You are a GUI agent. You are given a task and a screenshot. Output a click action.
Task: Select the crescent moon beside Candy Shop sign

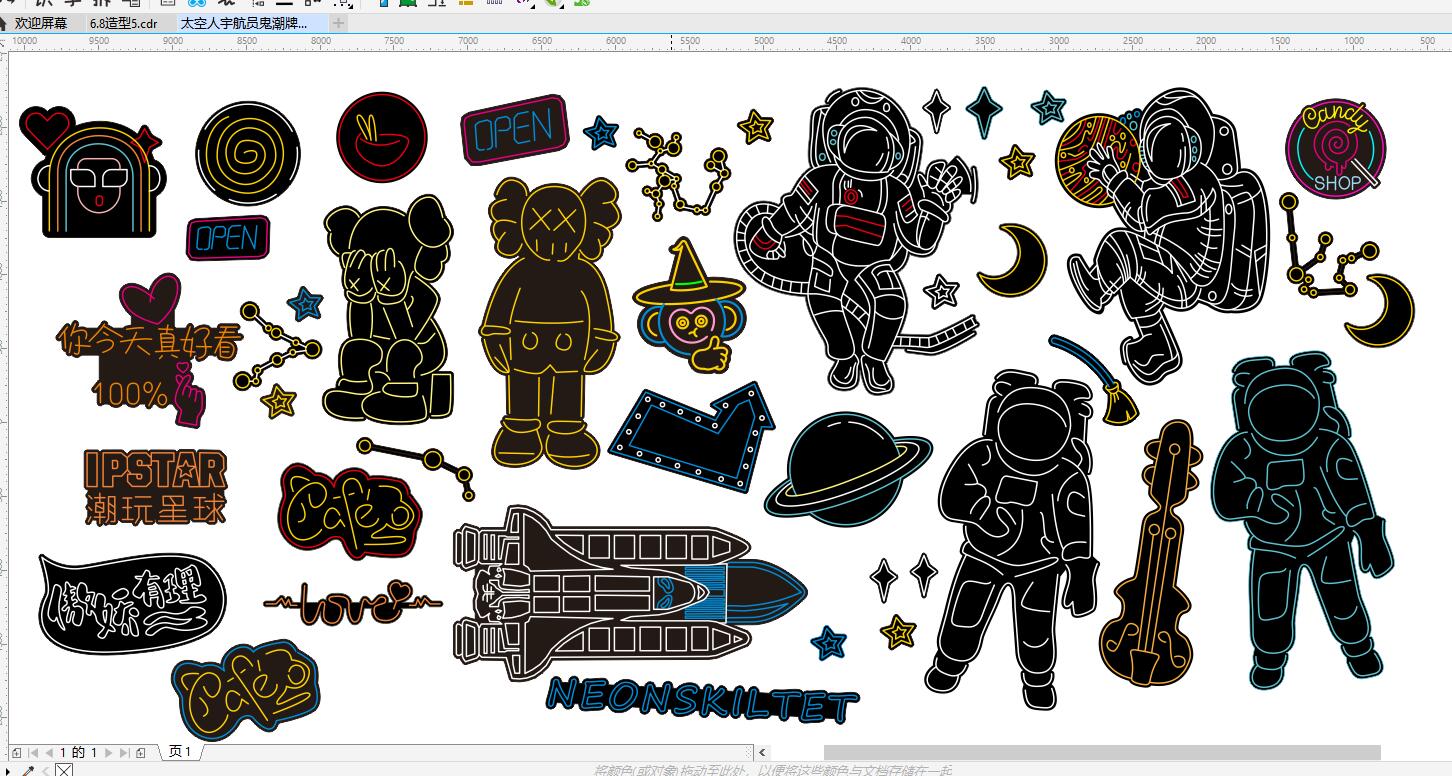pos(1382,309)
